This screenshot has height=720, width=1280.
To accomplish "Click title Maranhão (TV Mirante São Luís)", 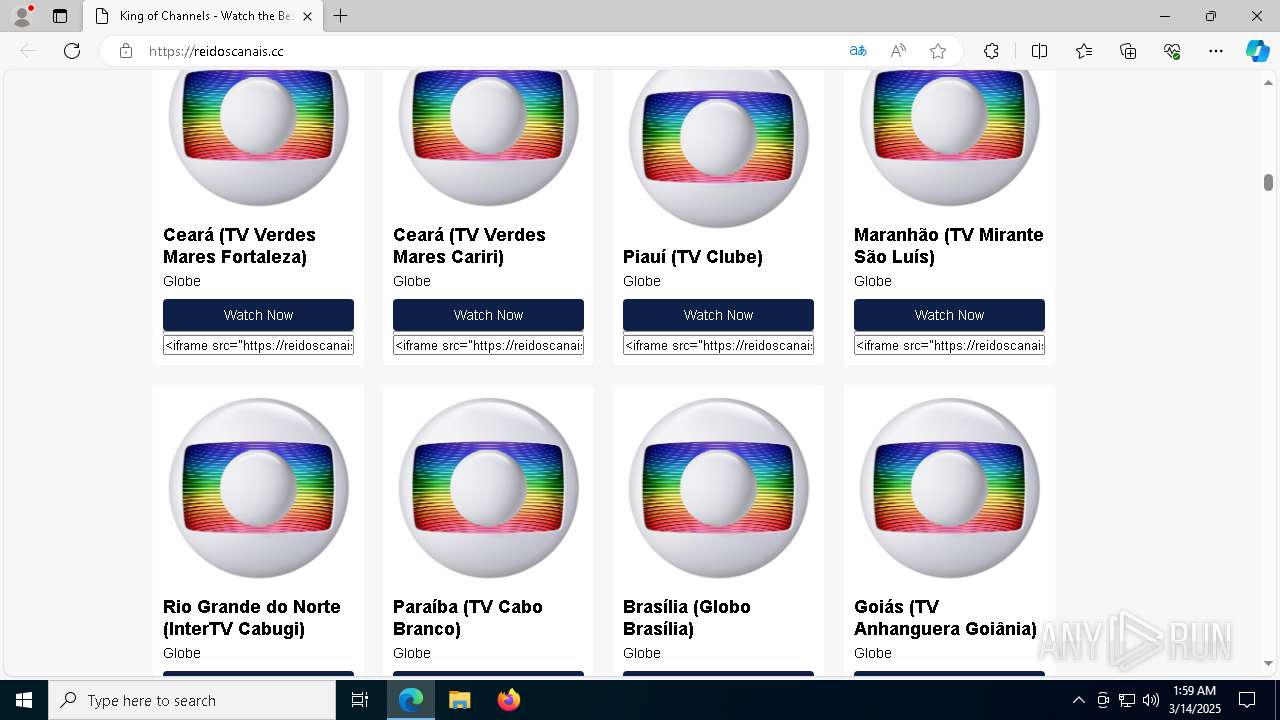I will tap(949, 246).
